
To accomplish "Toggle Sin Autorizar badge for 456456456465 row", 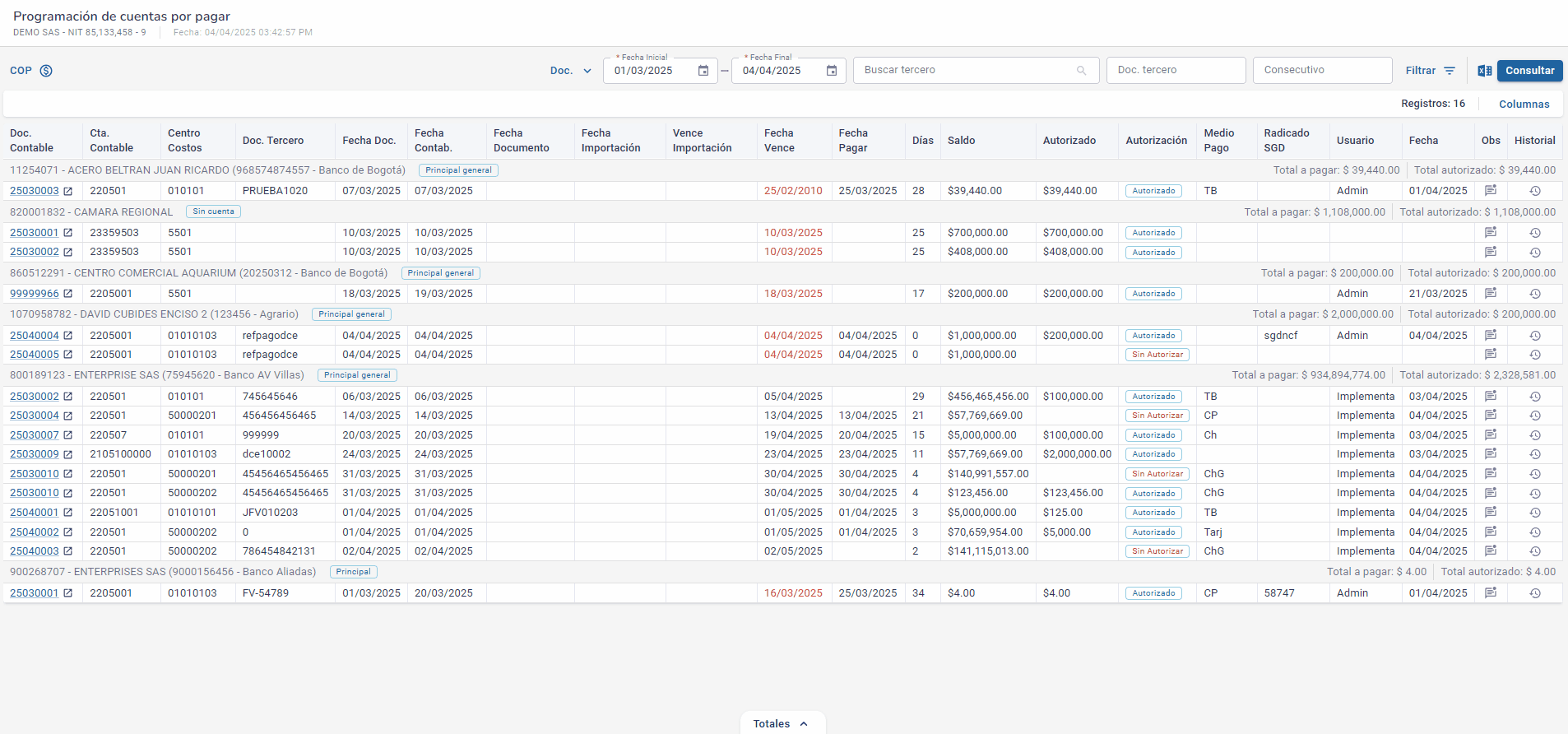I will tap(1157, 416).
